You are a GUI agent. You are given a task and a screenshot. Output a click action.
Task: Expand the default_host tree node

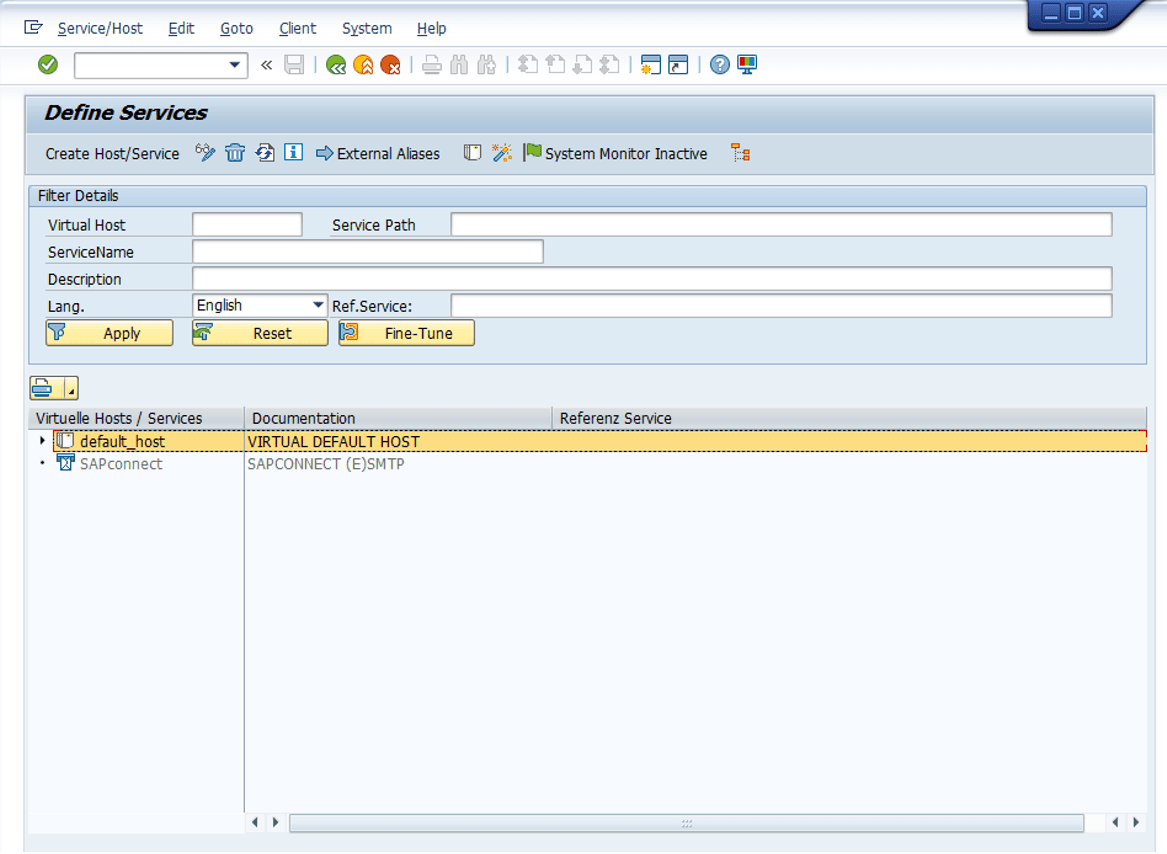42,441
